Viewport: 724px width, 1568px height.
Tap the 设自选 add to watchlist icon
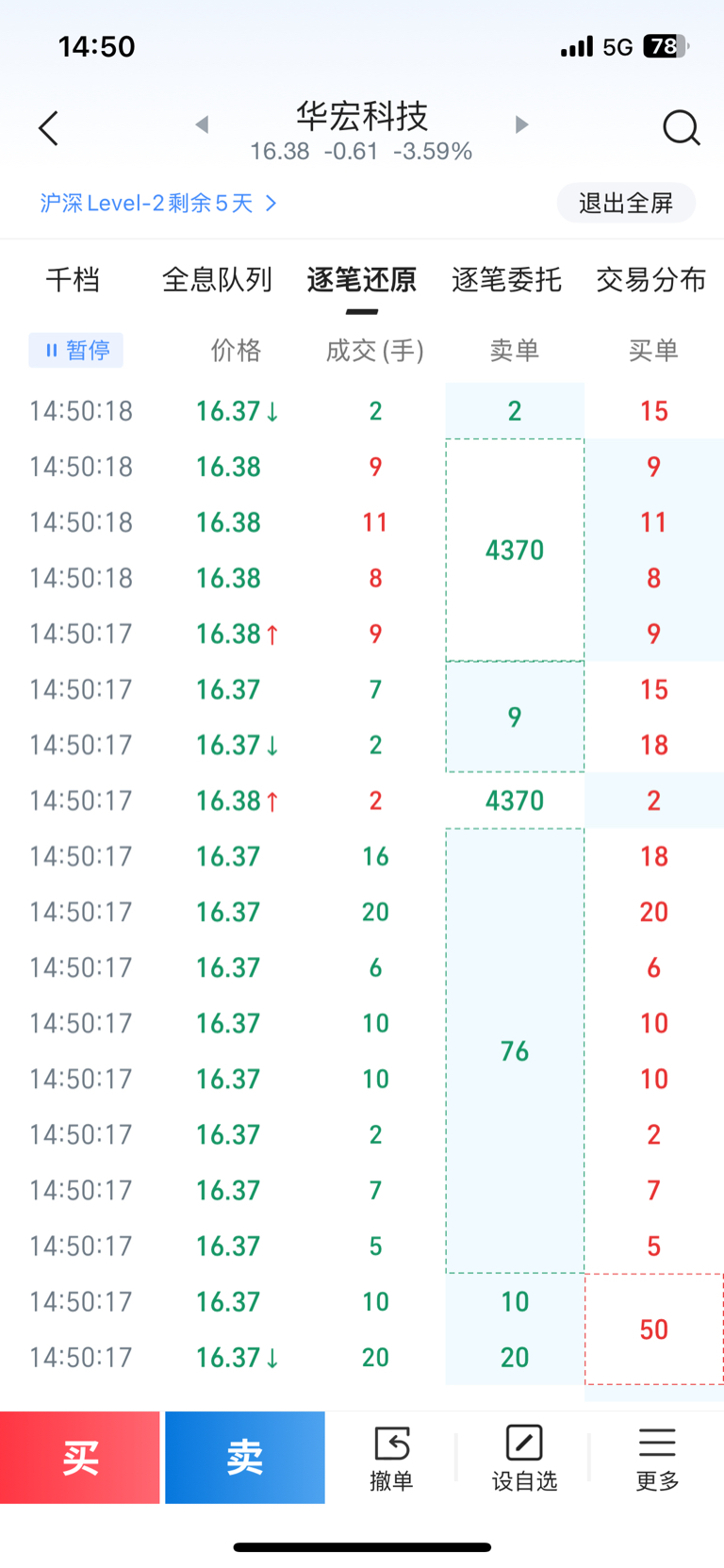coord(524,1457)
